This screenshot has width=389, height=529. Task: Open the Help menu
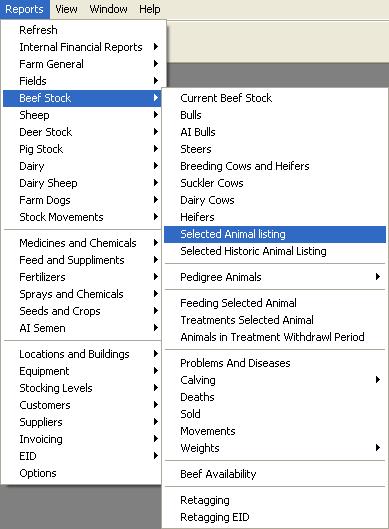149,9
